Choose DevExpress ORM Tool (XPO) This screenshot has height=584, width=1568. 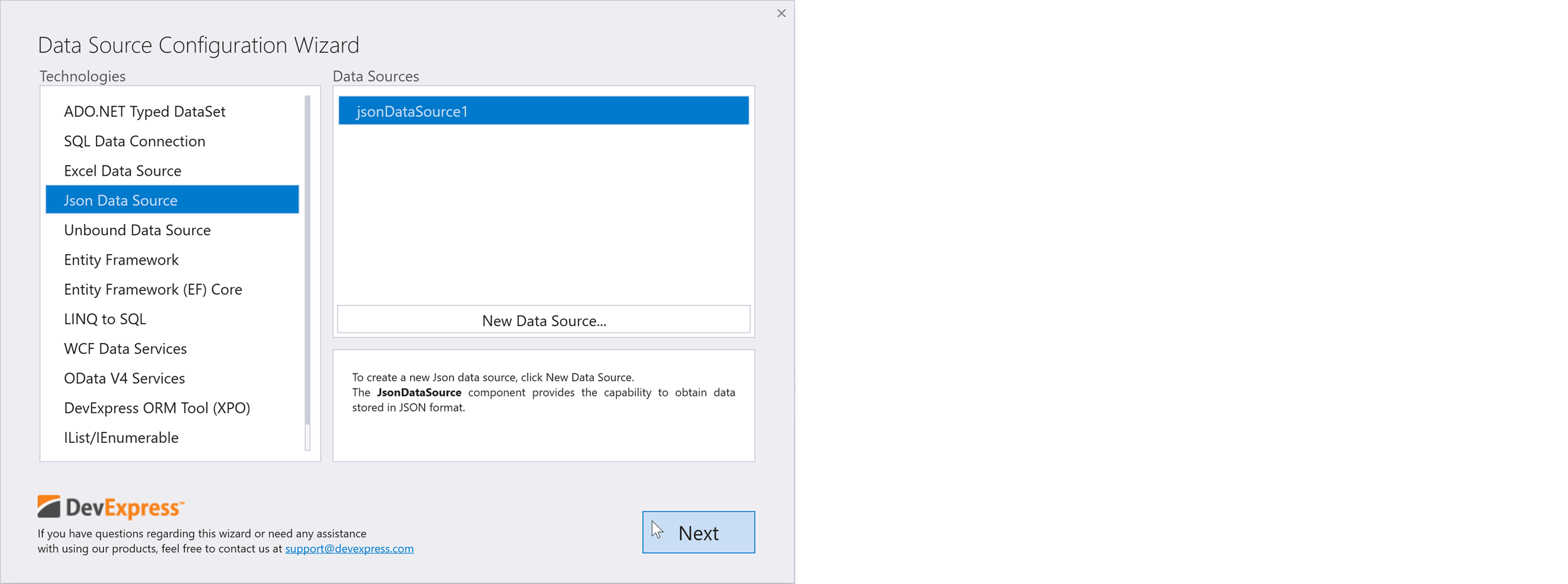point(157,408)
